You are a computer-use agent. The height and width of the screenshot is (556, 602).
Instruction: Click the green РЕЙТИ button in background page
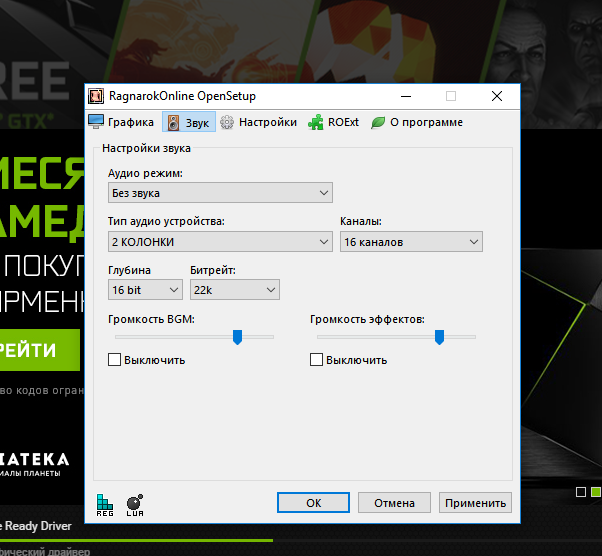coord(40,350)
